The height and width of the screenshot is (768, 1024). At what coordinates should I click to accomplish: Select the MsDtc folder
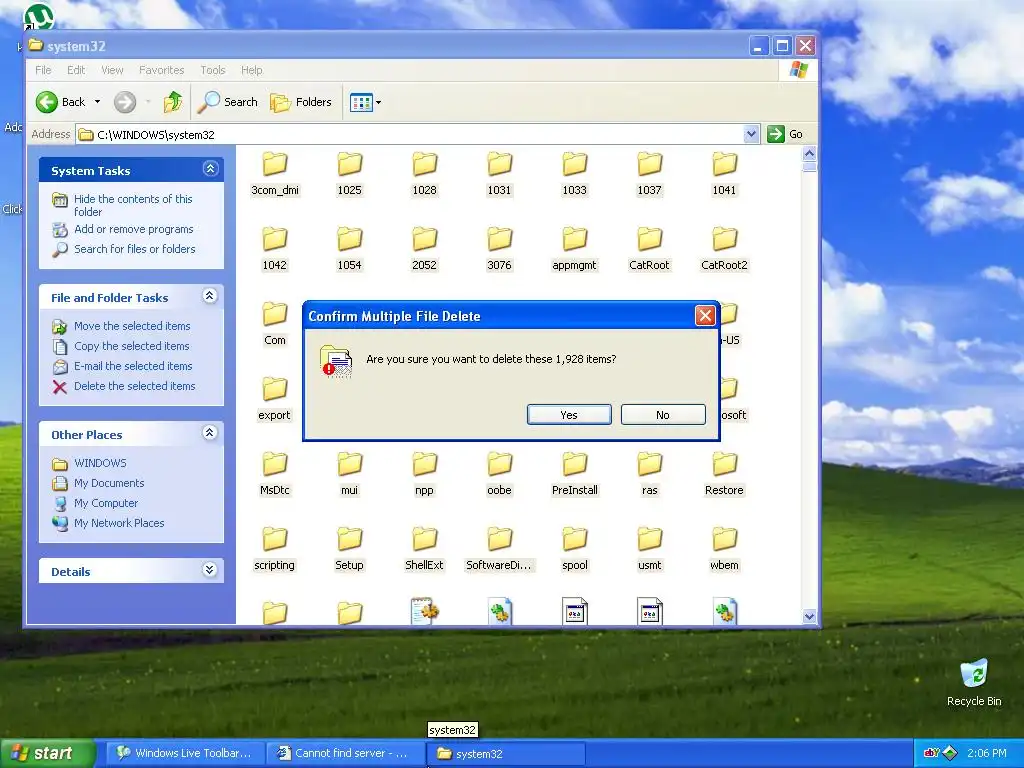[275, 474]
